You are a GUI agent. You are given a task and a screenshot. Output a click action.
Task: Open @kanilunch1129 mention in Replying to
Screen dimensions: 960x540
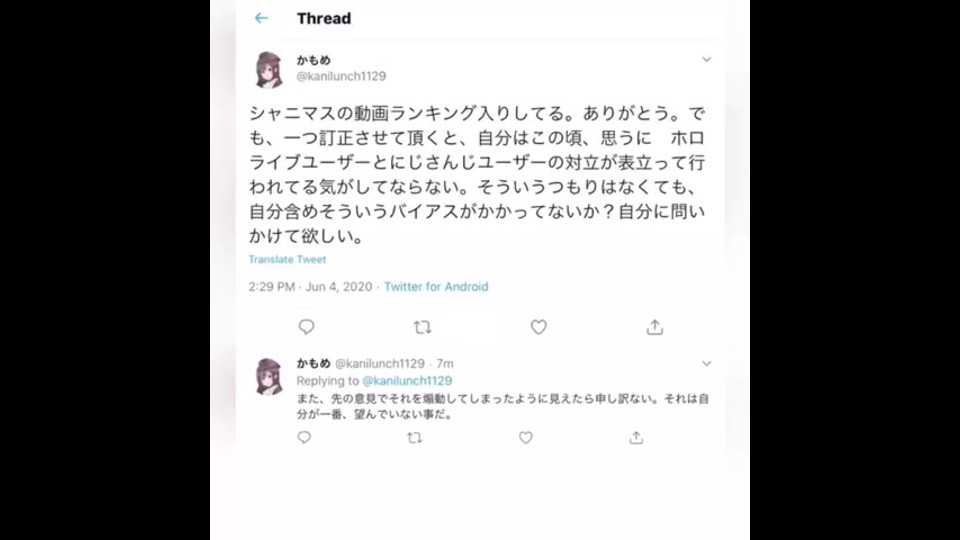(x=407, y=381)
